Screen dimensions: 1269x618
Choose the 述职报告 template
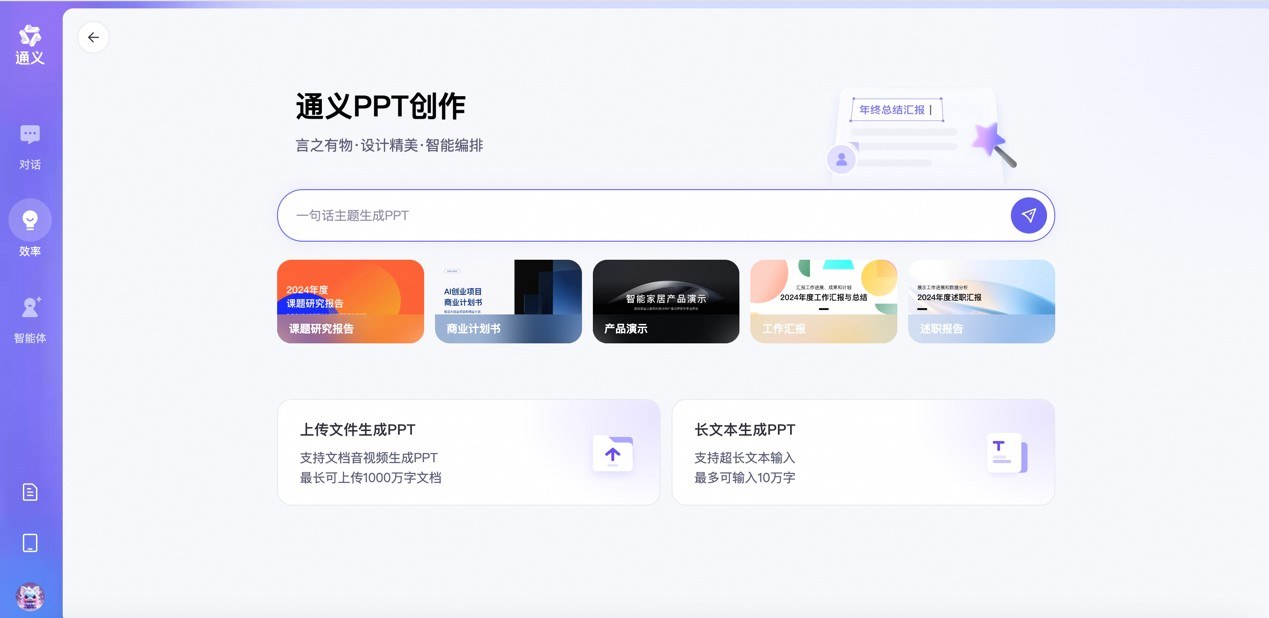coord(981,301)
